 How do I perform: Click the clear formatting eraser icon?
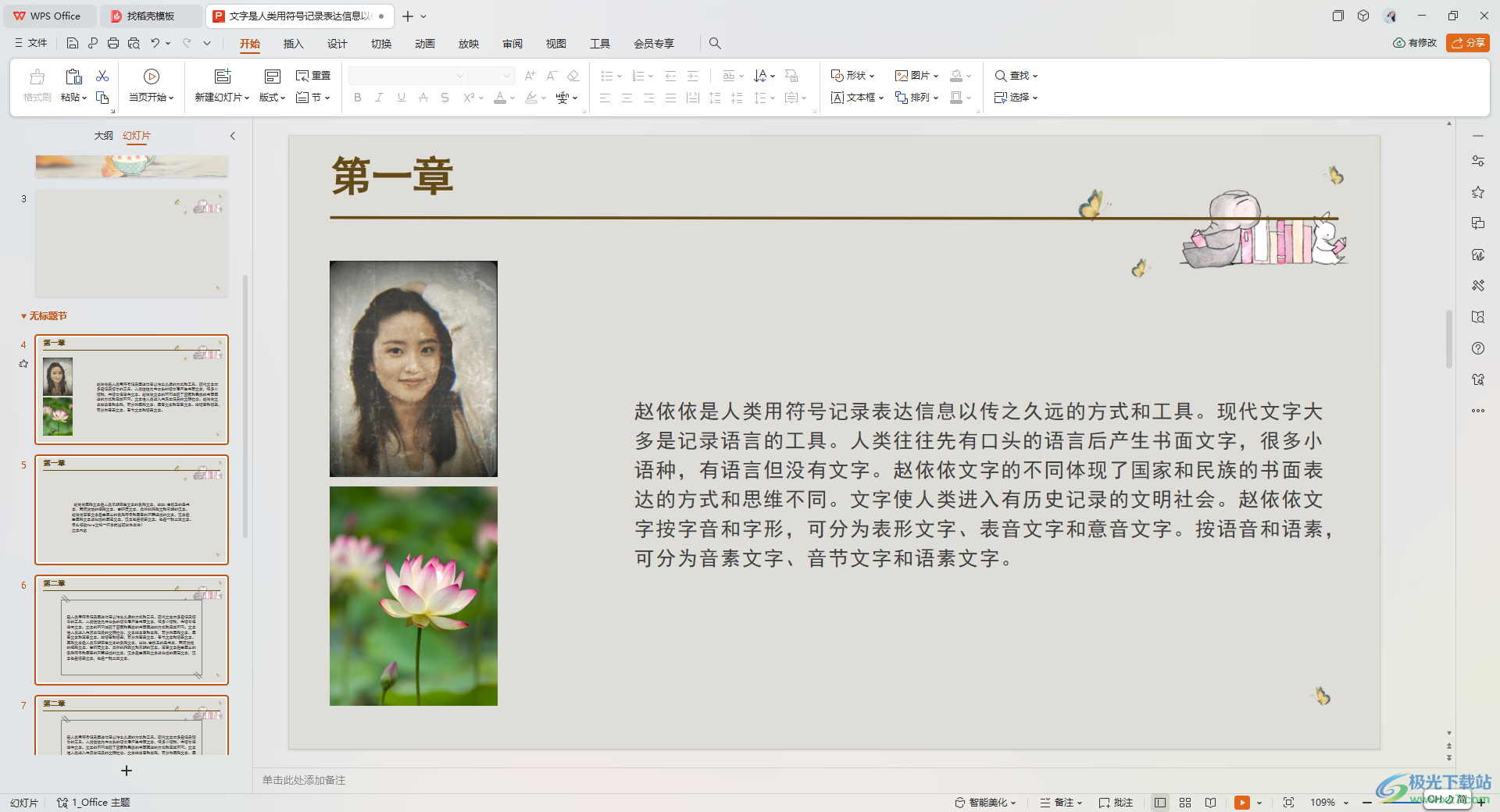(x=573, y=76)
